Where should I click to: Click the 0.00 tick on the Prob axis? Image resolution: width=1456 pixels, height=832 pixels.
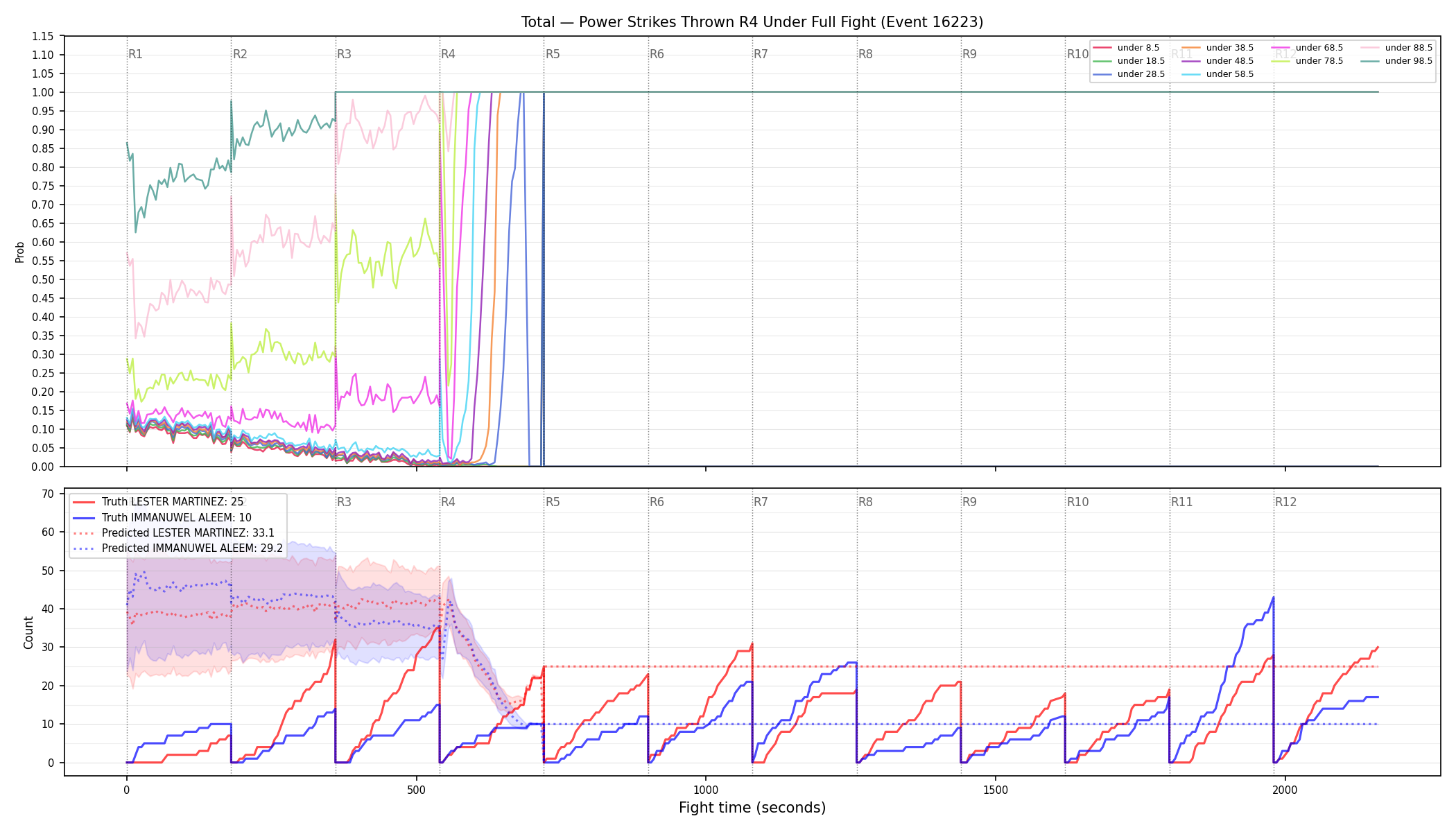click(43, 467)
